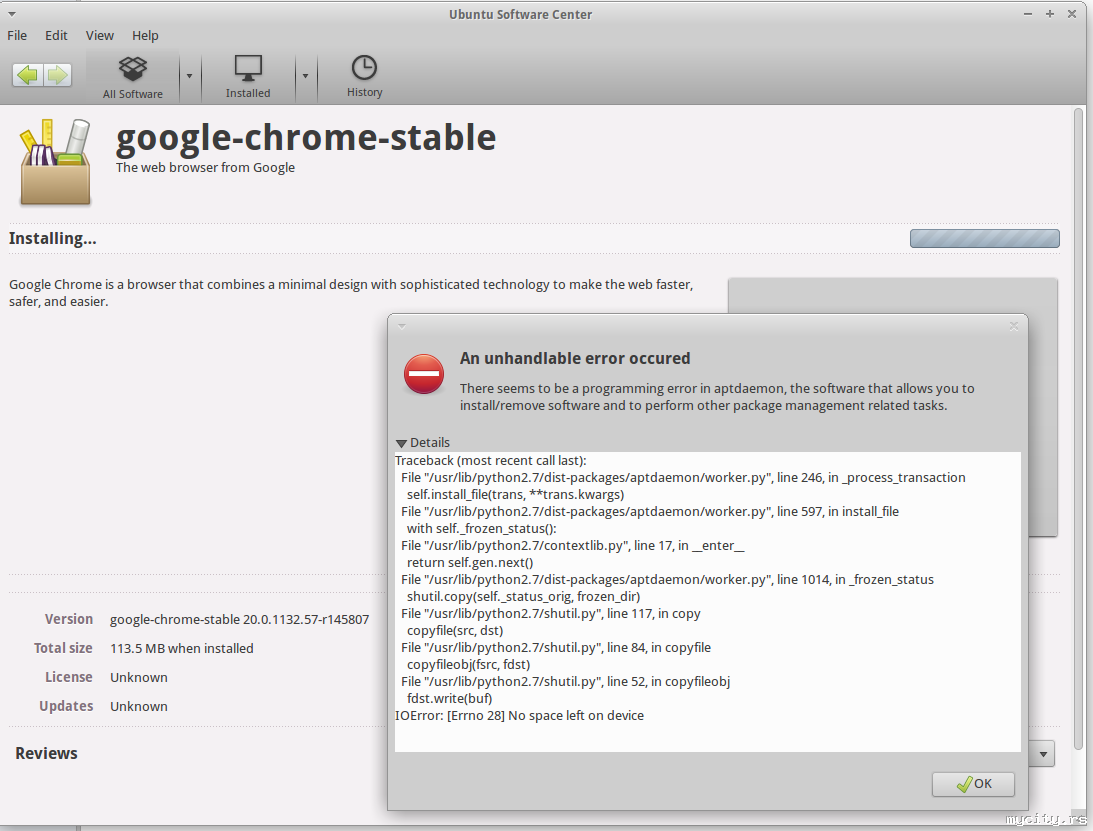The width and height of the screenshot is (1093, 831).
Task: Collapse the Details expander
Action: point(402,443)
